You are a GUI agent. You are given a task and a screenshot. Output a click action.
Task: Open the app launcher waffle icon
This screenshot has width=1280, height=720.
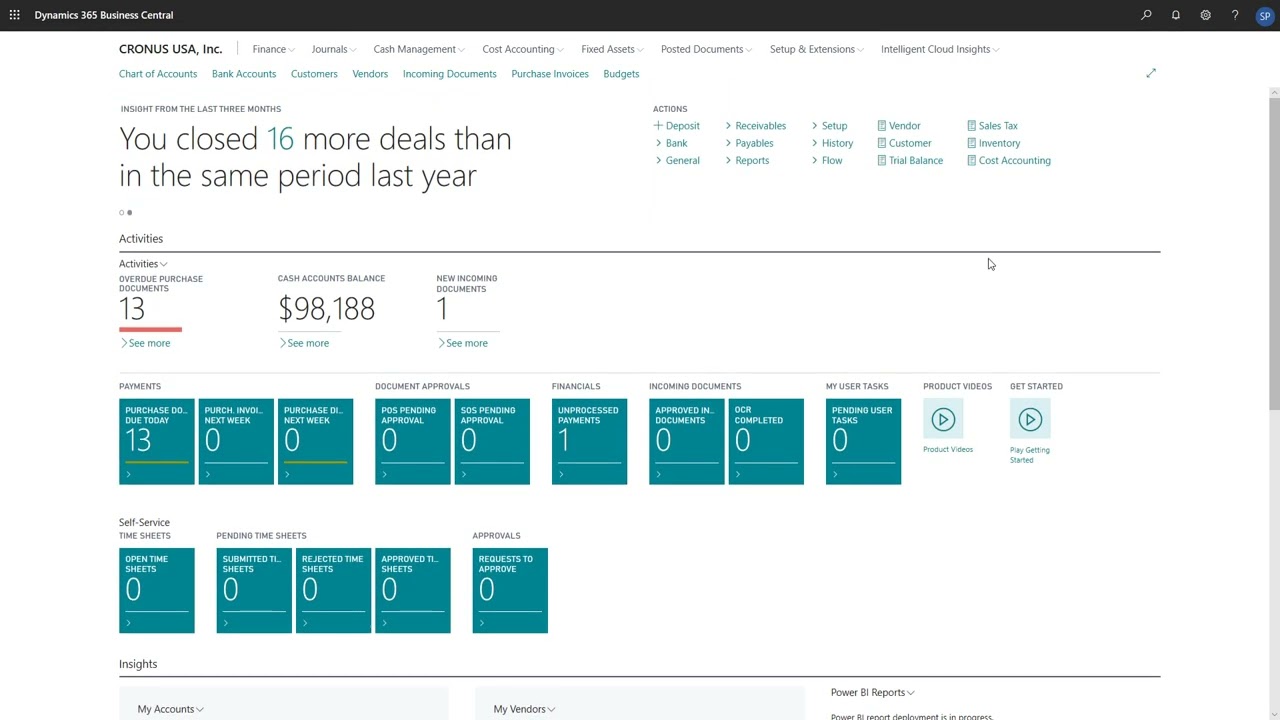pyautogui.click(x=14, y=15)
